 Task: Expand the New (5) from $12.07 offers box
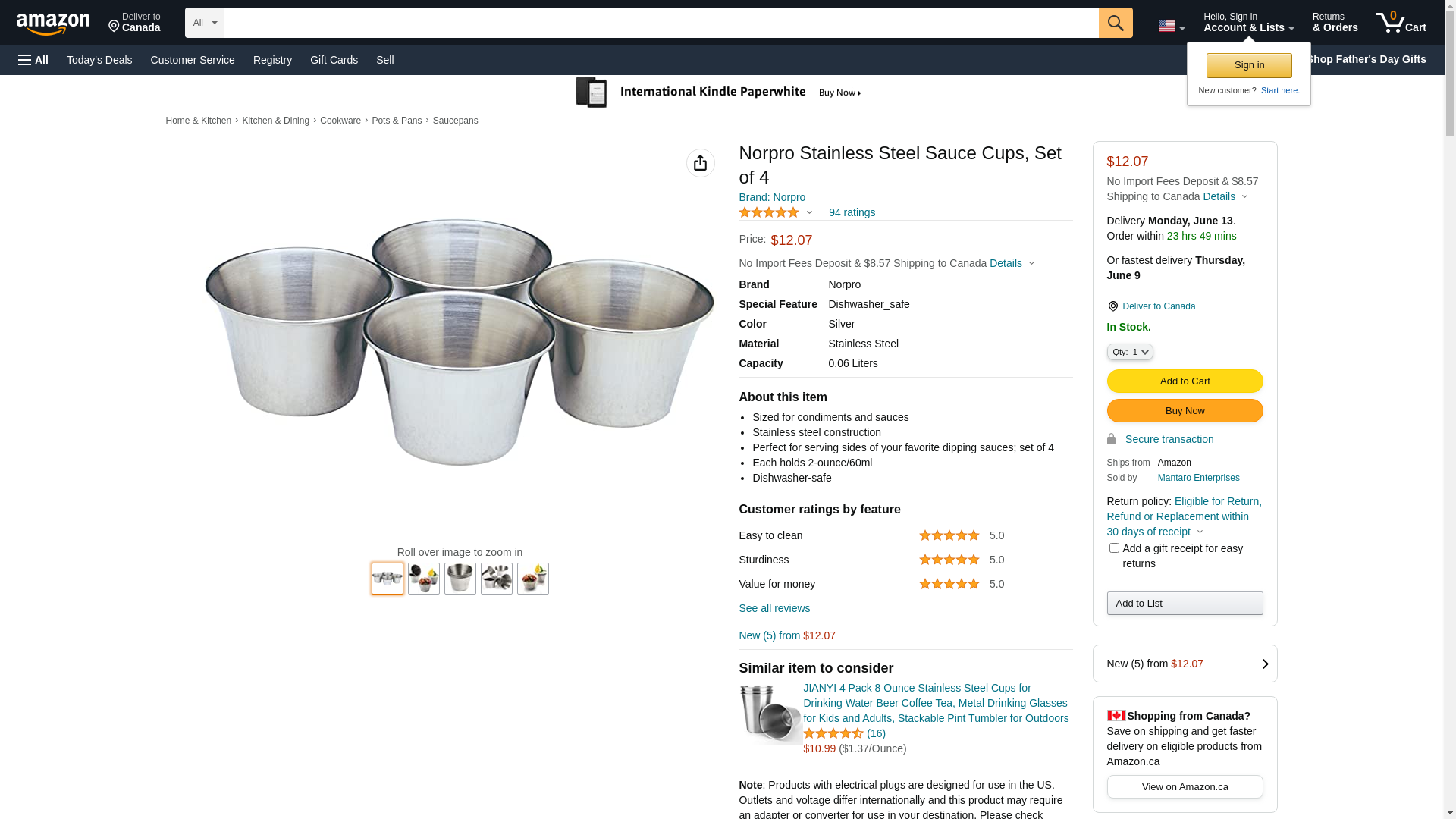click(x=1185, y=664)
